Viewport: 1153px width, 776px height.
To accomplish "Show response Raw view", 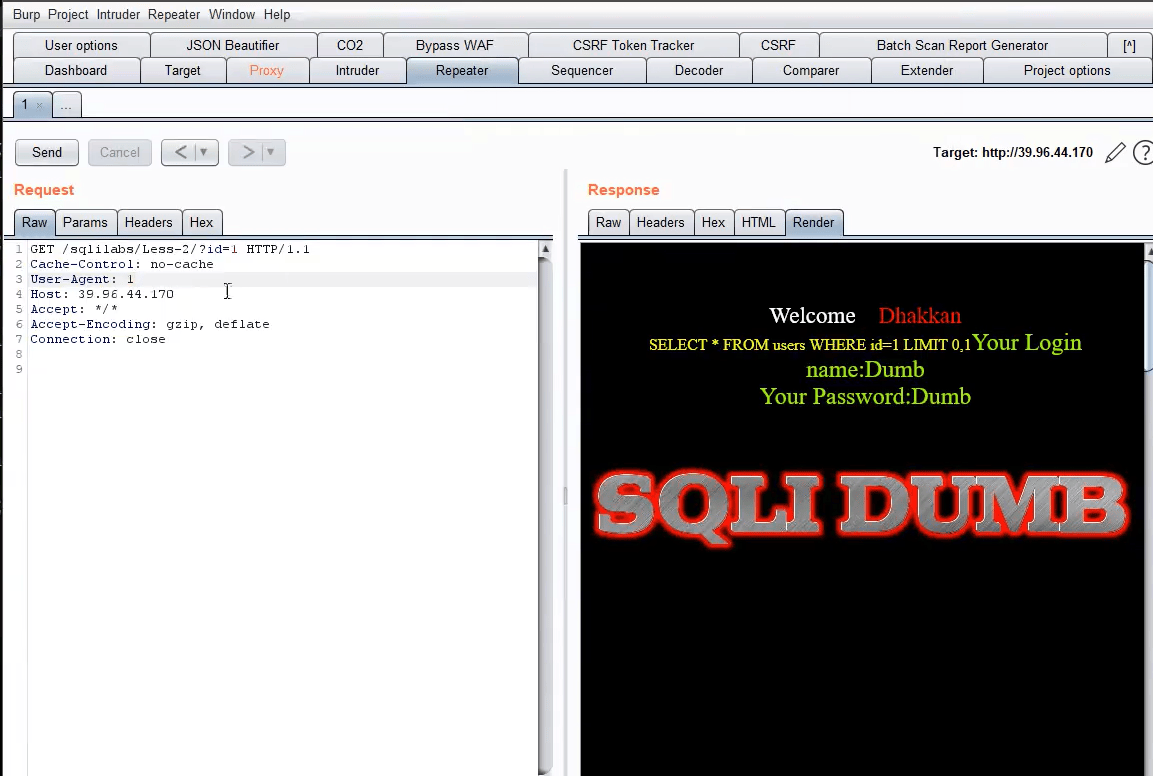I will click(608, 222).
